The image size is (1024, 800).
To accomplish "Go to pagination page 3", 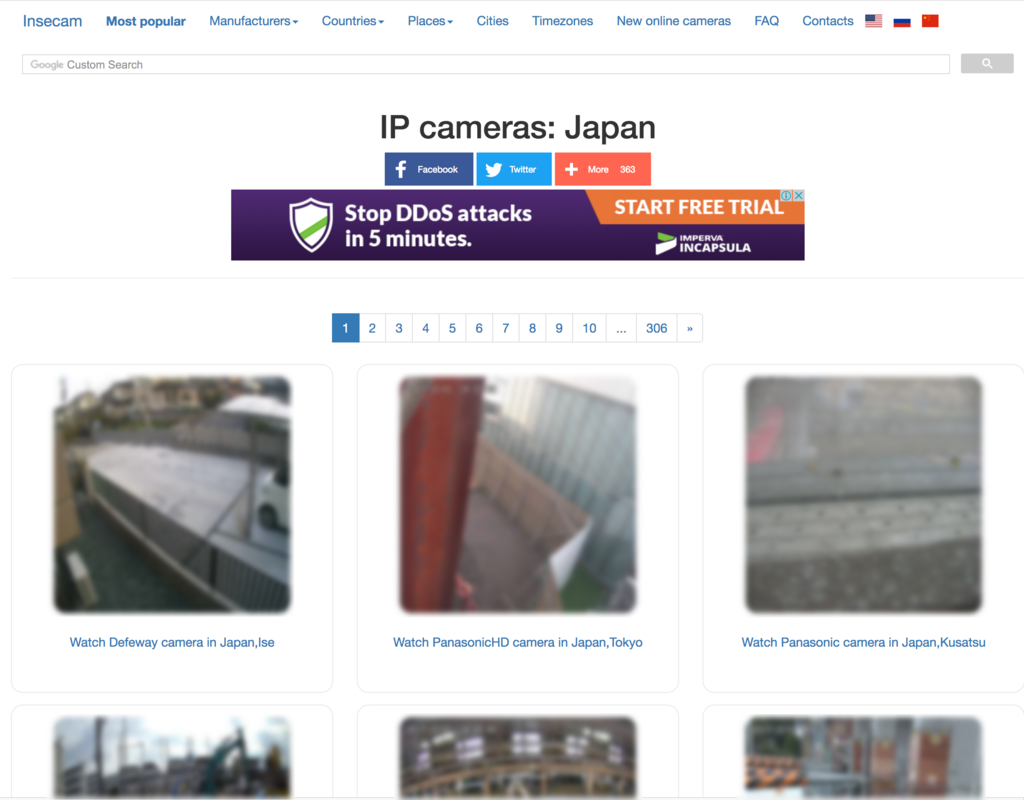I will pos(399,328).
